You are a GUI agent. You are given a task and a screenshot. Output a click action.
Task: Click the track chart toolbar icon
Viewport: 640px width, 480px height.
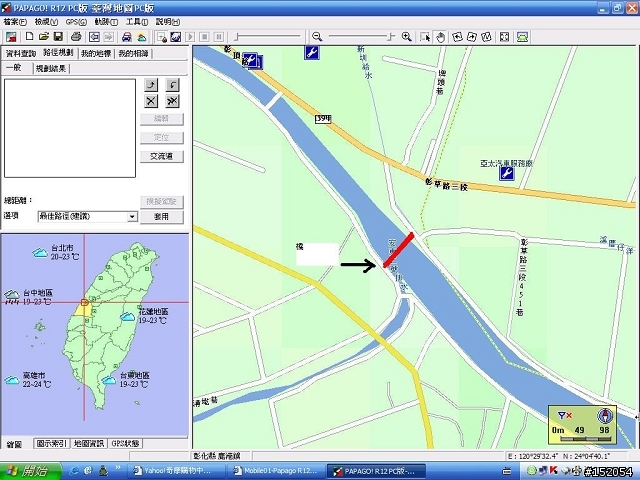[176, 37]
